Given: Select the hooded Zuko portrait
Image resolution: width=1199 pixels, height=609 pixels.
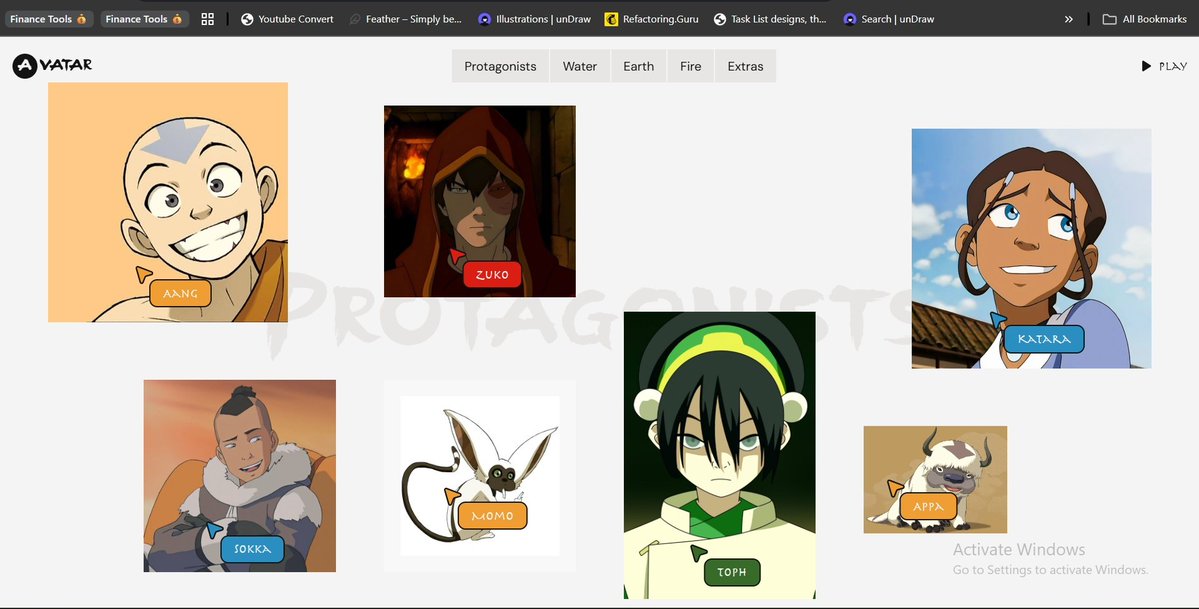Looking at the screenshot, I should (x=479, y=201).
